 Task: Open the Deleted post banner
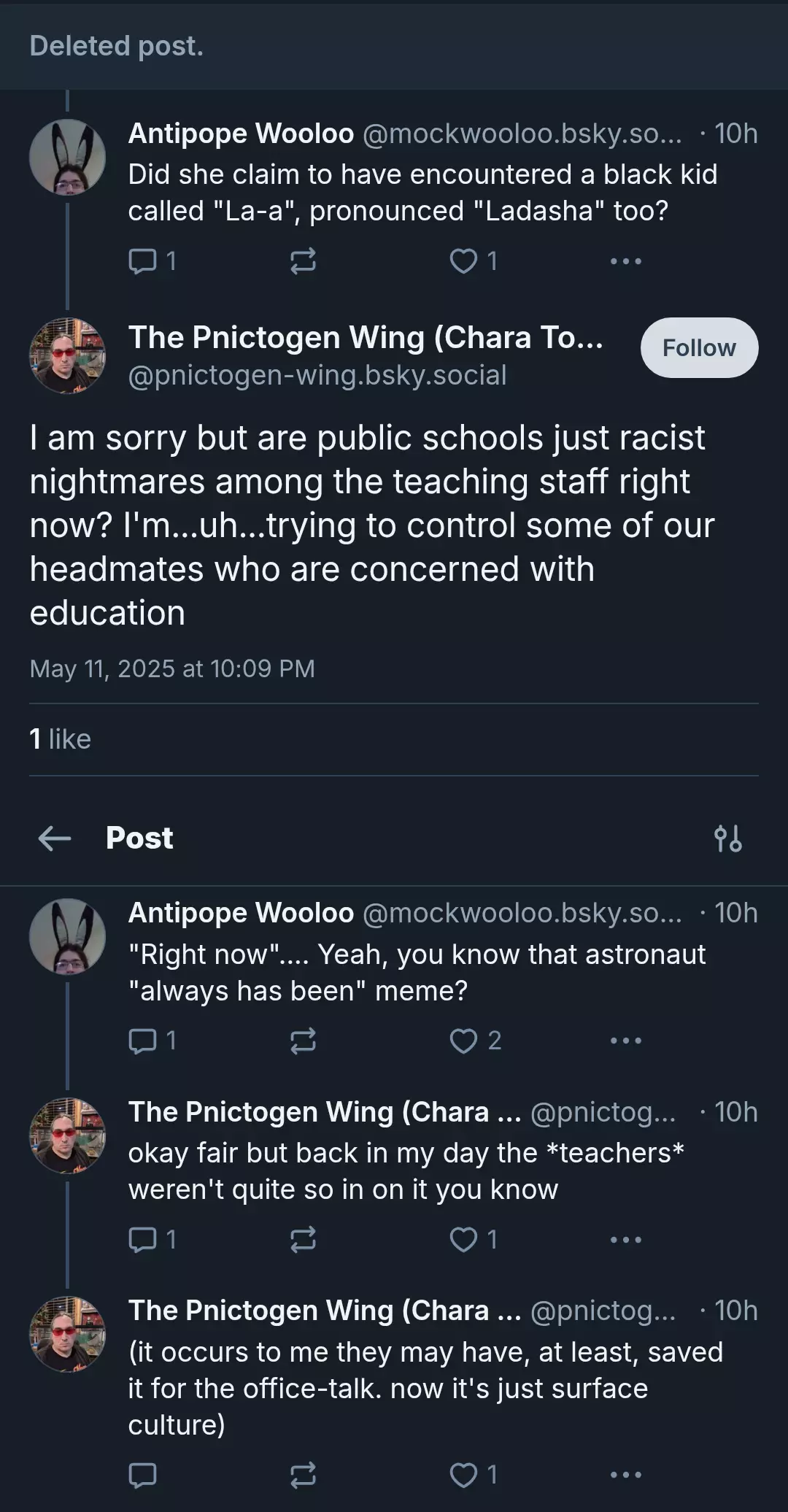pos(394,46)
